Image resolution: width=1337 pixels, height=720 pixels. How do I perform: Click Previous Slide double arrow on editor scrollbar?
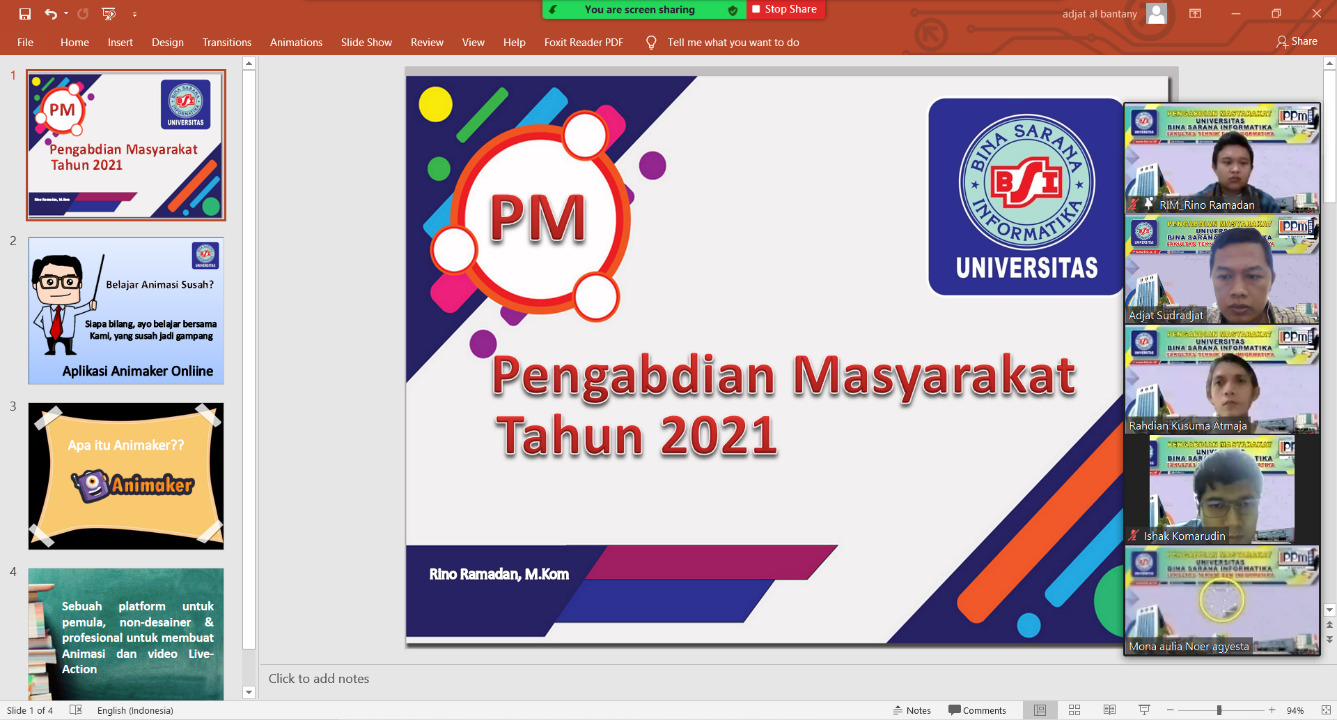coord(1330,625)
